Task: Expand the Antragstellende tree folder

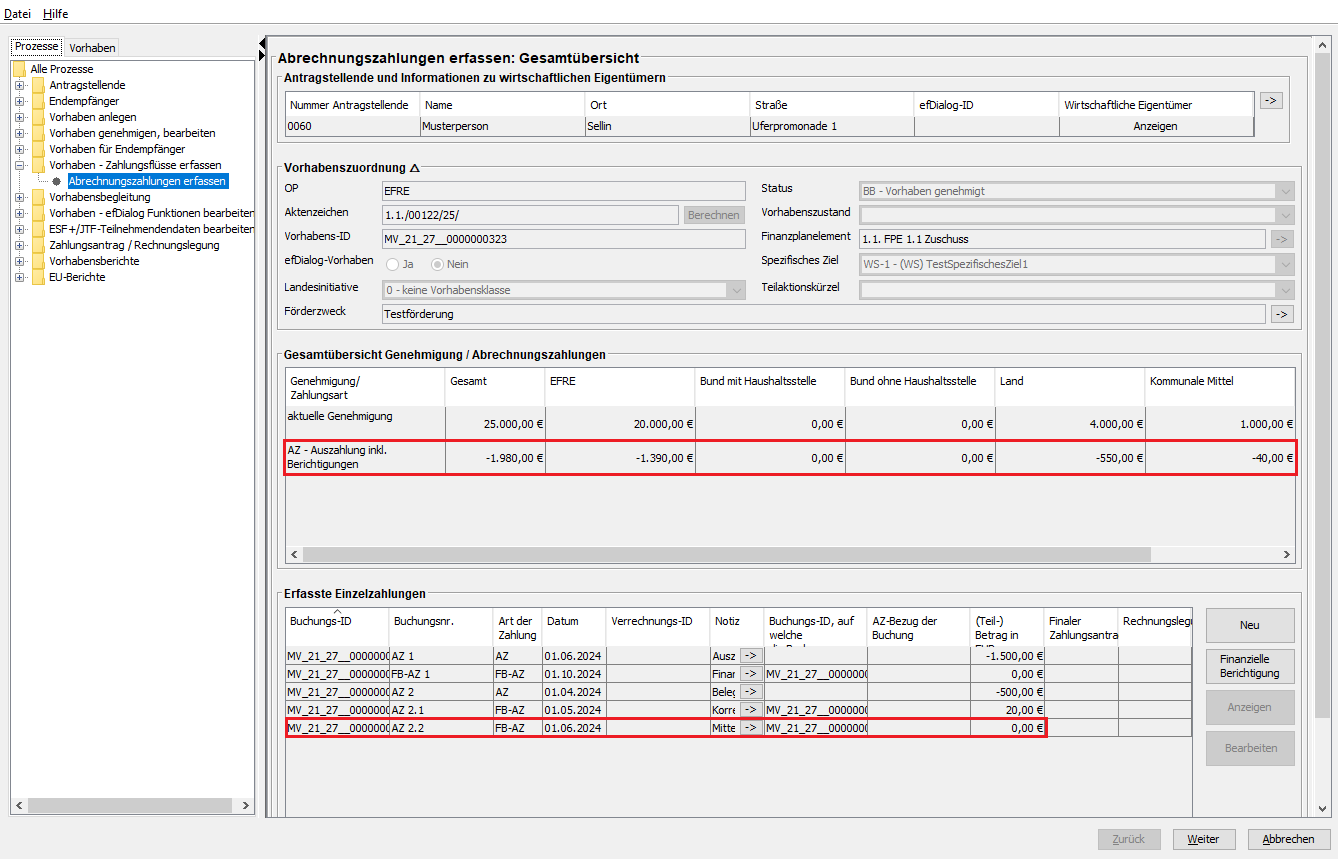Action: click(19, 85)
